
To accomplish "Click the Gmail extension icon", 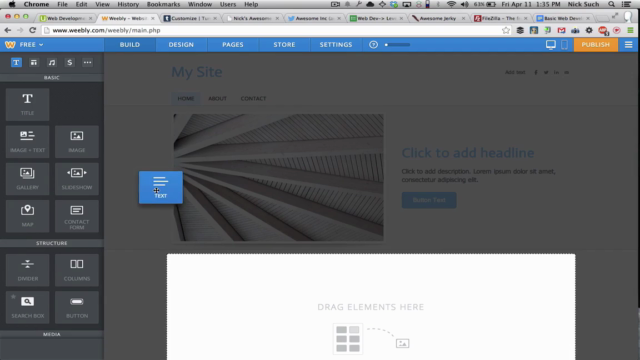I will (x=562, y=30).
